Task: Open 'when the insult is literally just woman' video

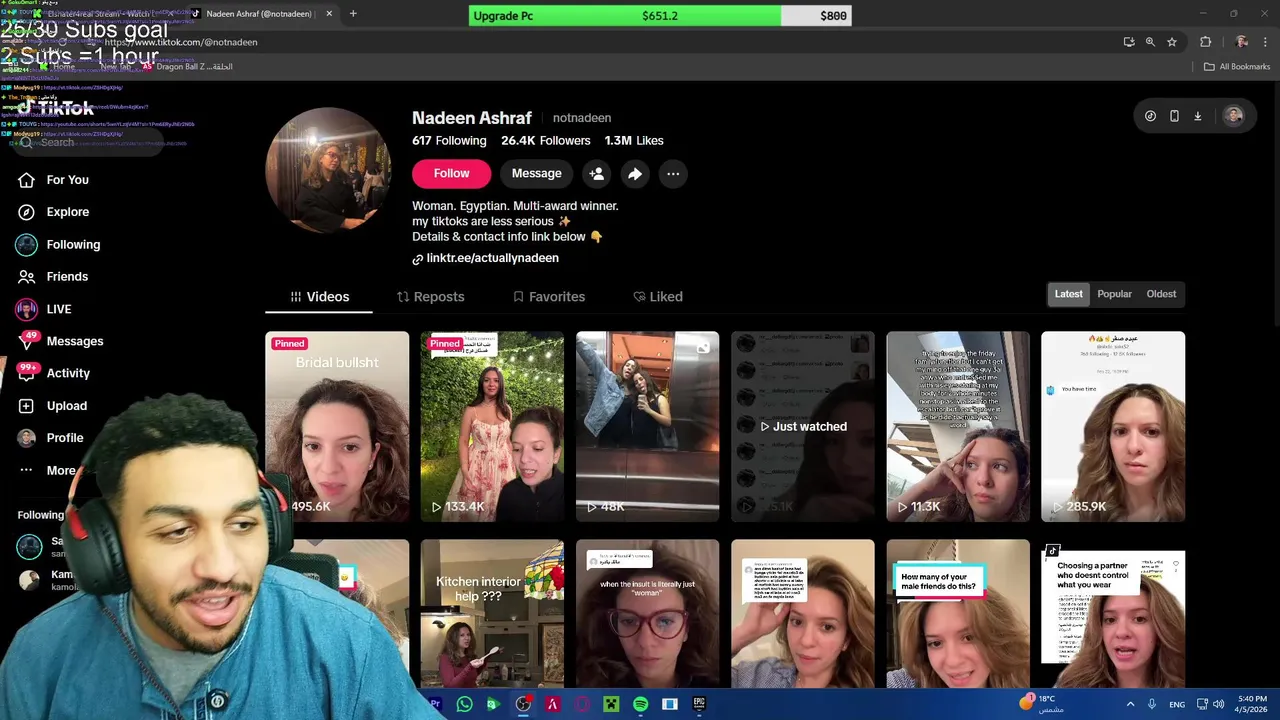Action: click(647, 614)
